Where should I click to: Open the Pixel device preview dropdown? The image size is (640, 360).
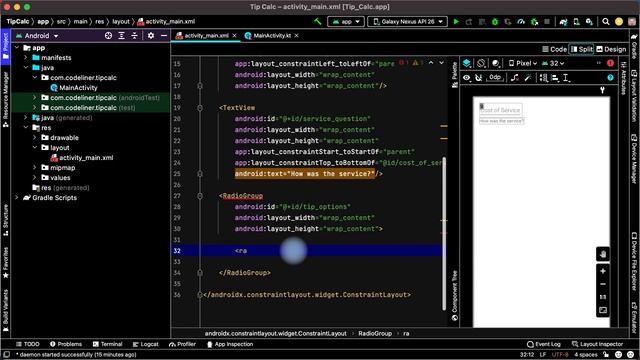point(522,63)
